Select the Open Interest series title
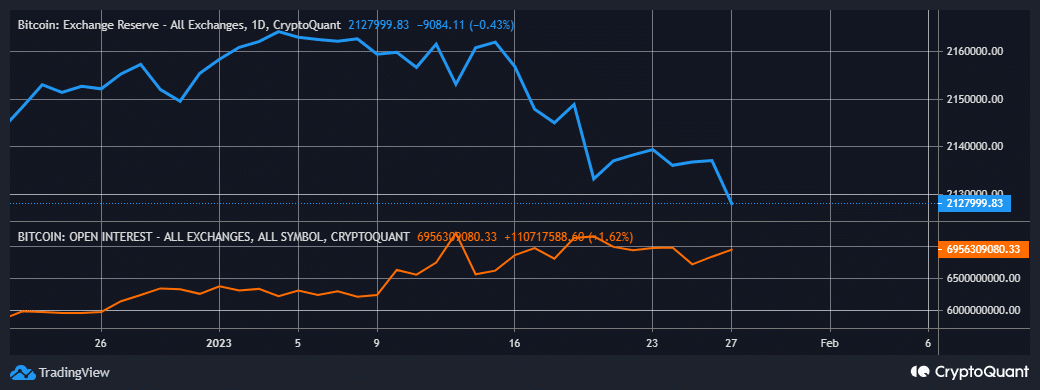Image resolution: width=1040 pixels, height=390 pixels. [214, 236]
